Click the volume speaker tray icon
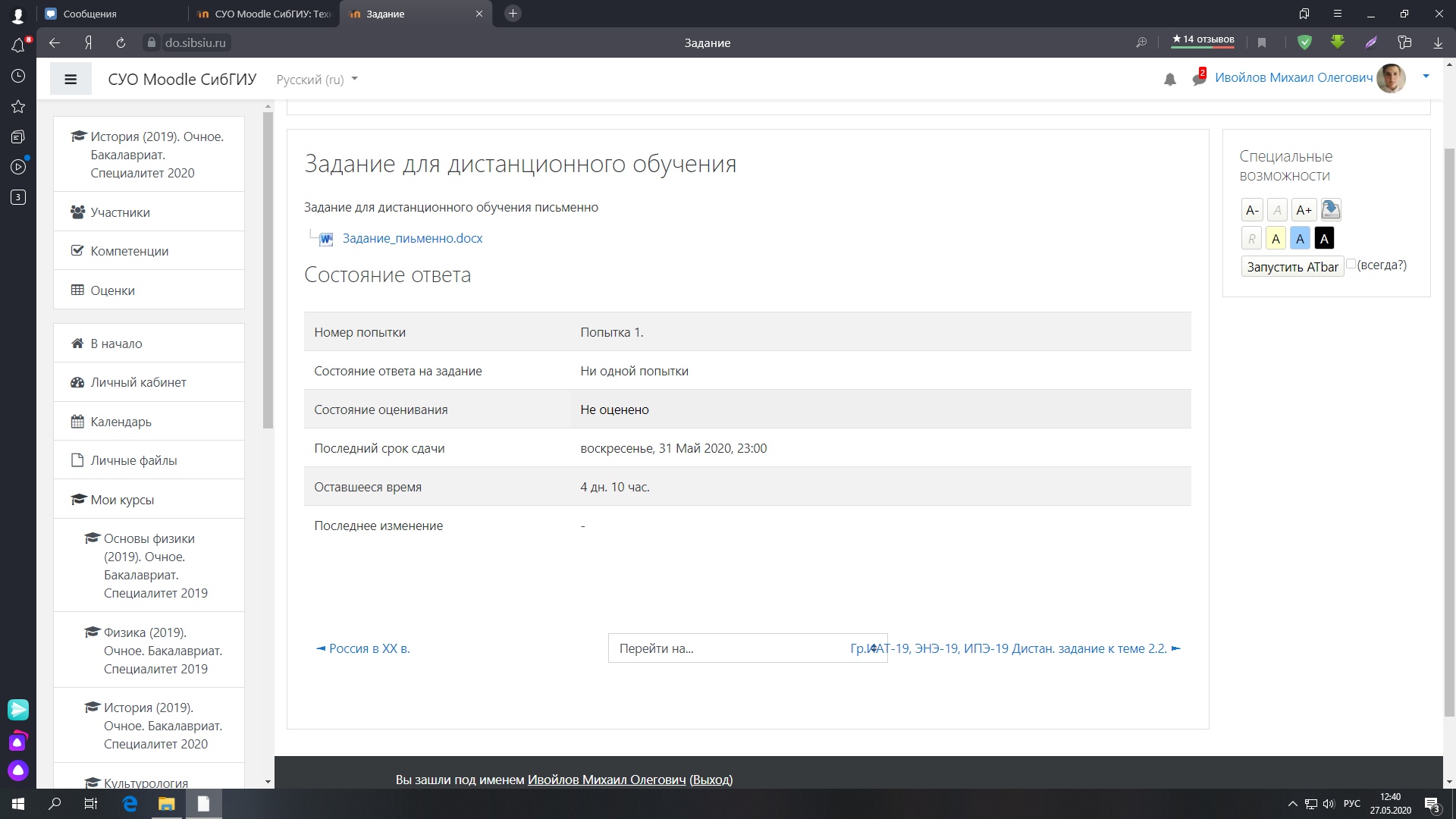 [x=1329, y=804]
